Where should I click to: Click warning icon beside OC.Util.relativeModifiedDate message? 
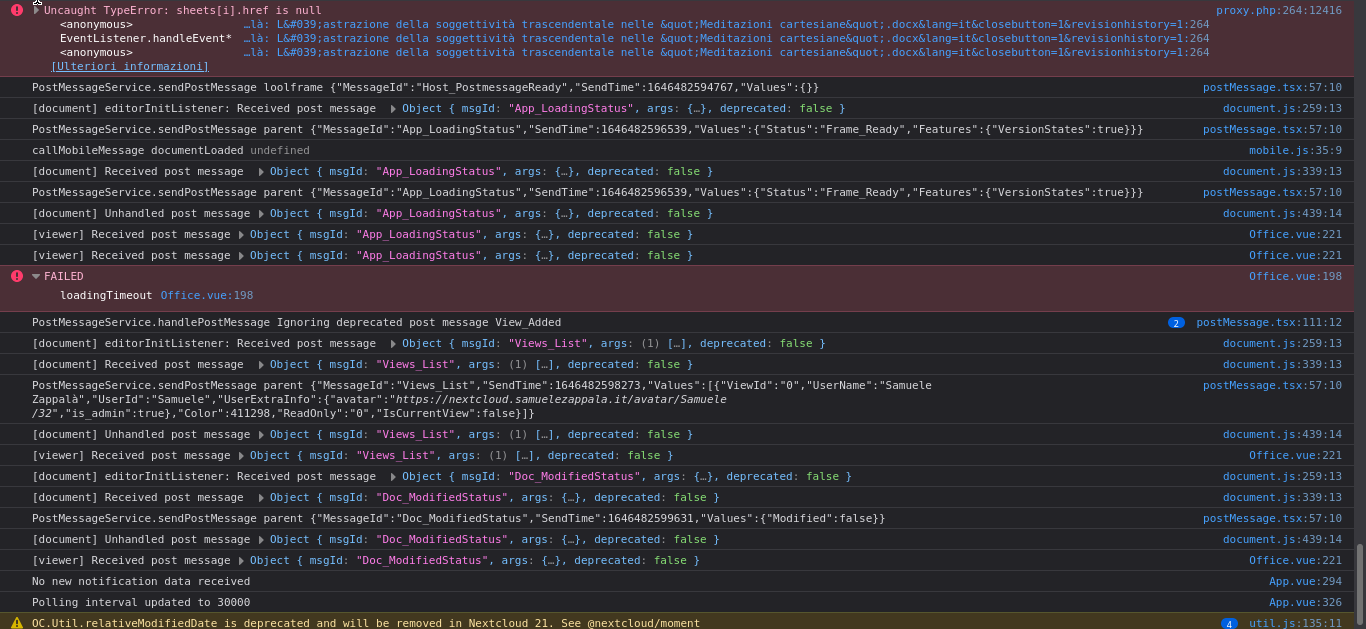tap(16, 623)
